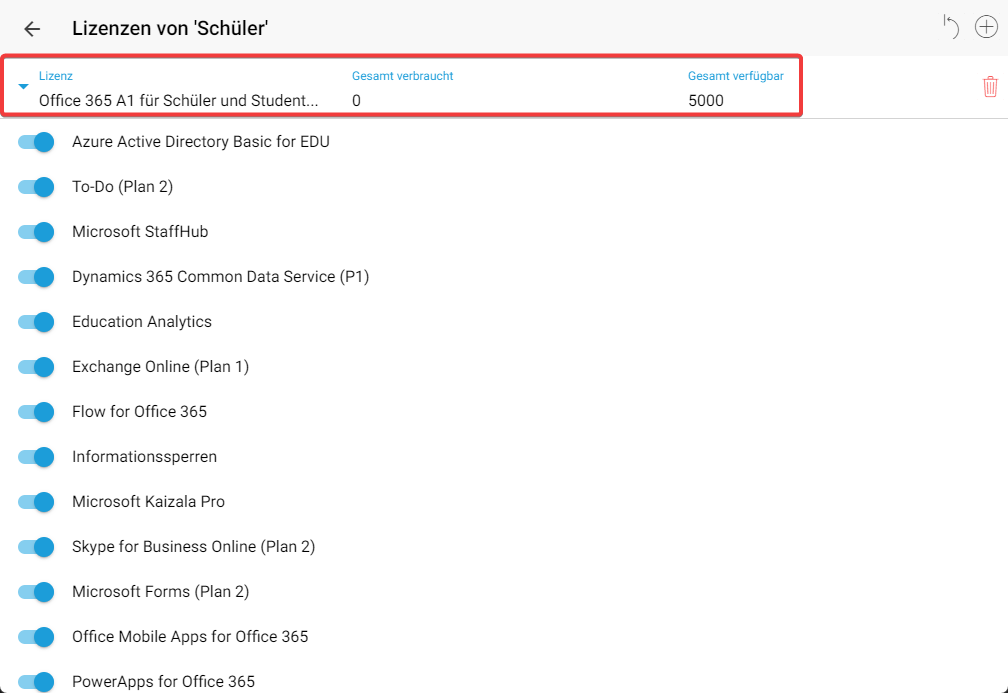Go back using the arrow icon
This screenshot has height=693, width=1008.
click(x=32, y=28)
